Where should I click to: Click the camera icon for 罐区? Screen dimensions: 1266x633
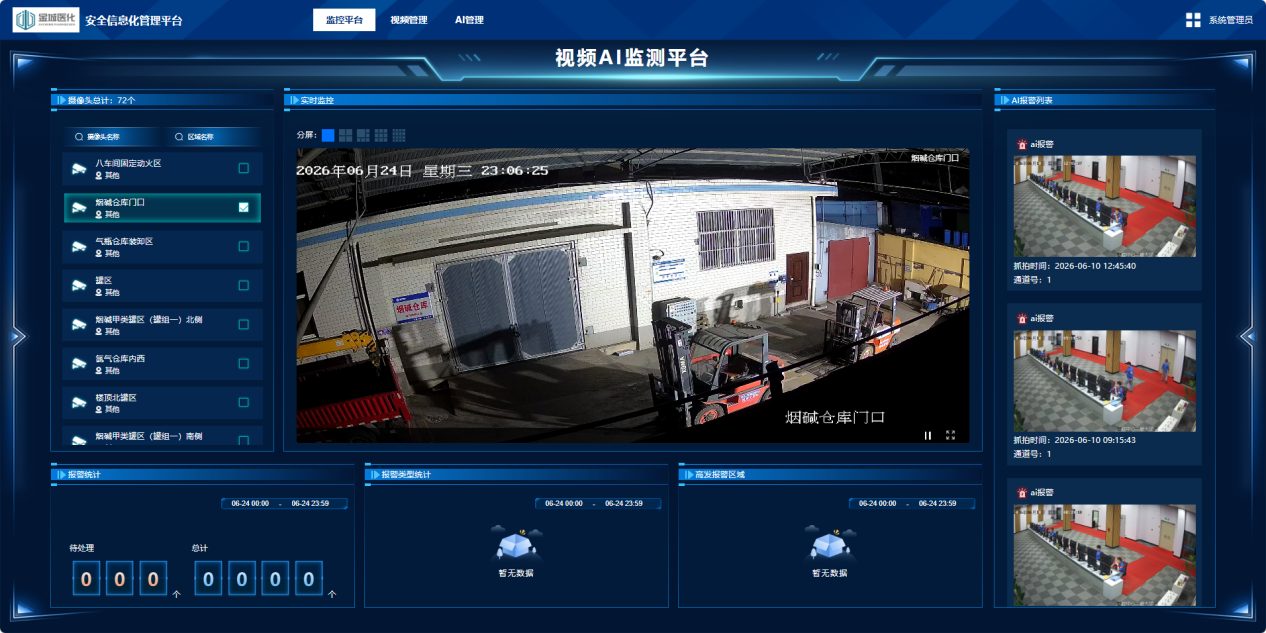coord(79,285)
